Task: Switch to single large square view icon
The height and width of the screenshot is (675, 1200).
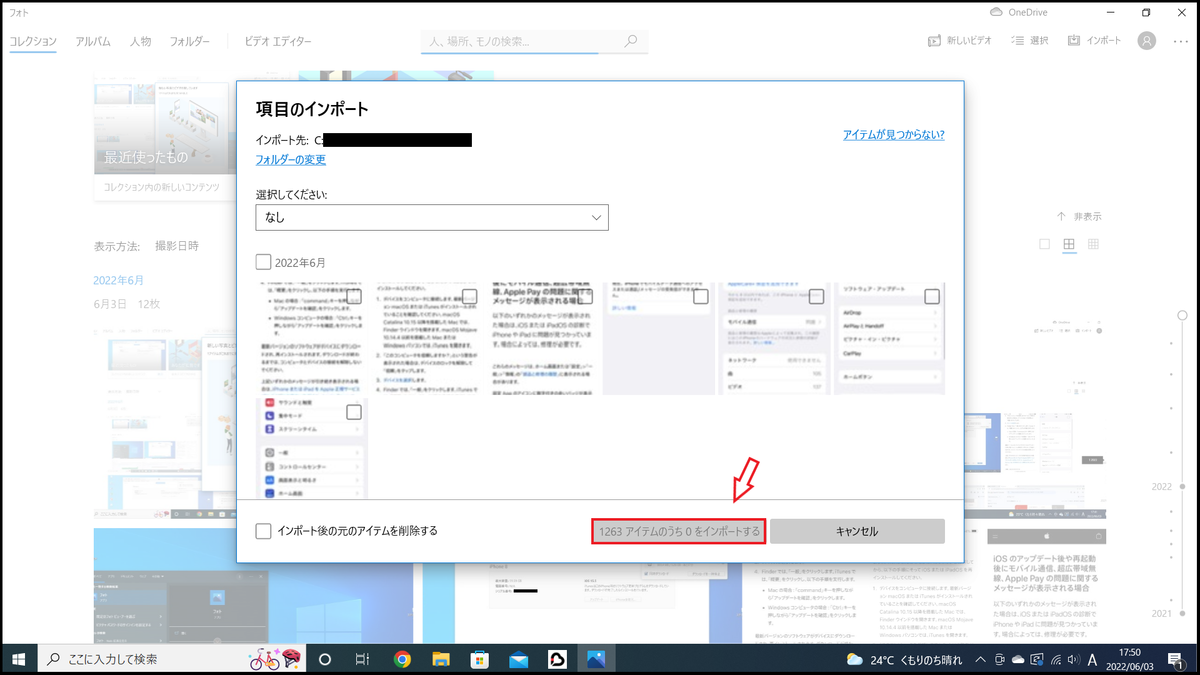Action: point(1045,244)
